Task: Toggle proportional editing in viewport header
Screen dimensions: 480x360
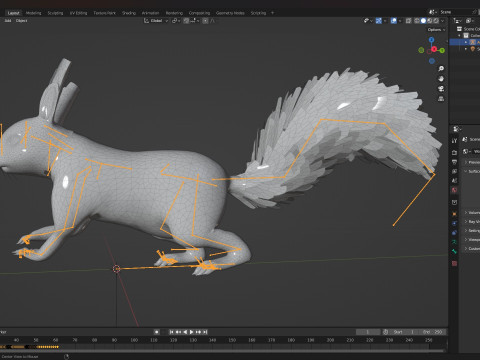Action: 205,21
